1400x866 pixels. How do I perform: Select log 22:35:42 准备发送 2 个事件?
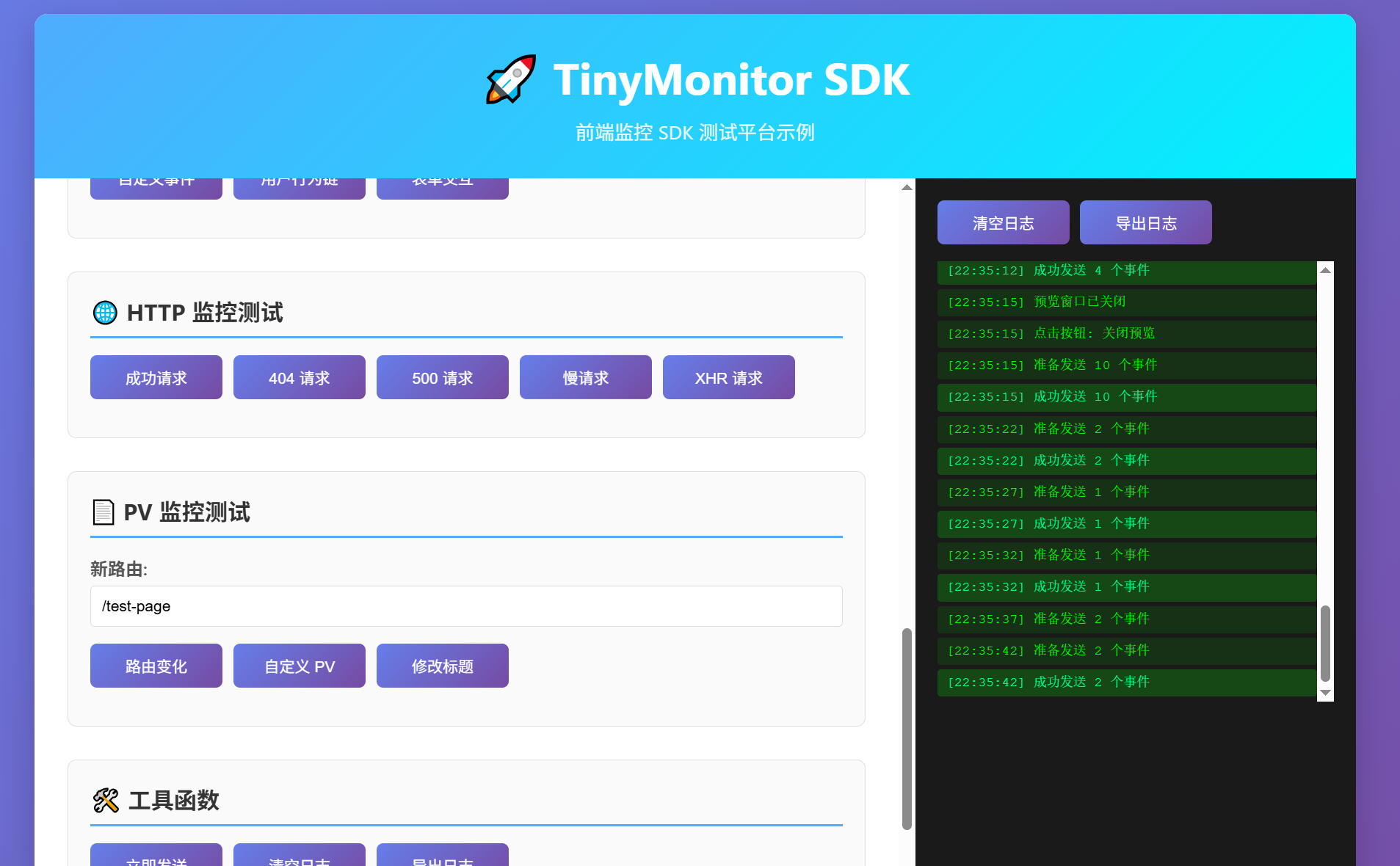(1127, 650)
